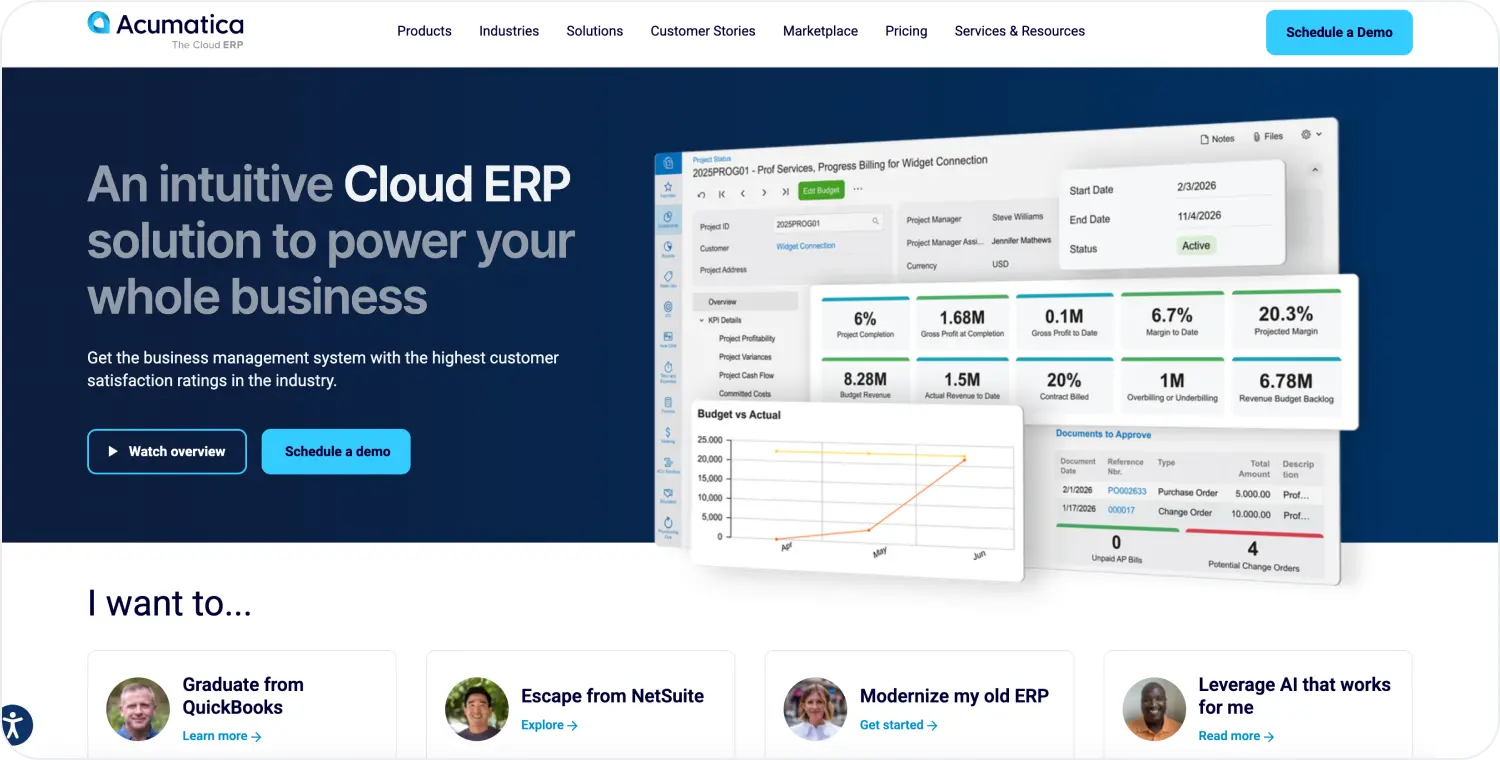Click the undo arrow in project toolbar
The width and height of the screenshot is (1500, 760).
point(701,194)
